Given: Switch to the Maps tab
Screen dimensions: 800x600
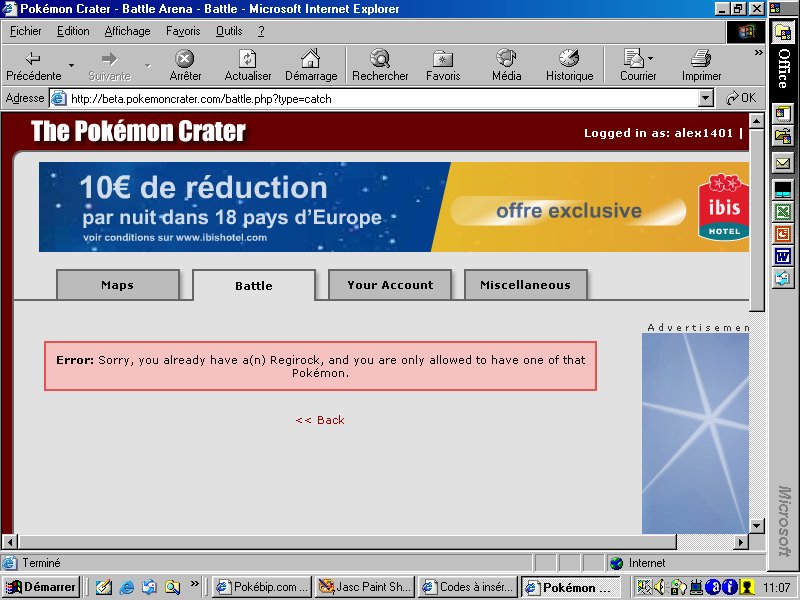Looking at the screenshot, I should (117, 285).
